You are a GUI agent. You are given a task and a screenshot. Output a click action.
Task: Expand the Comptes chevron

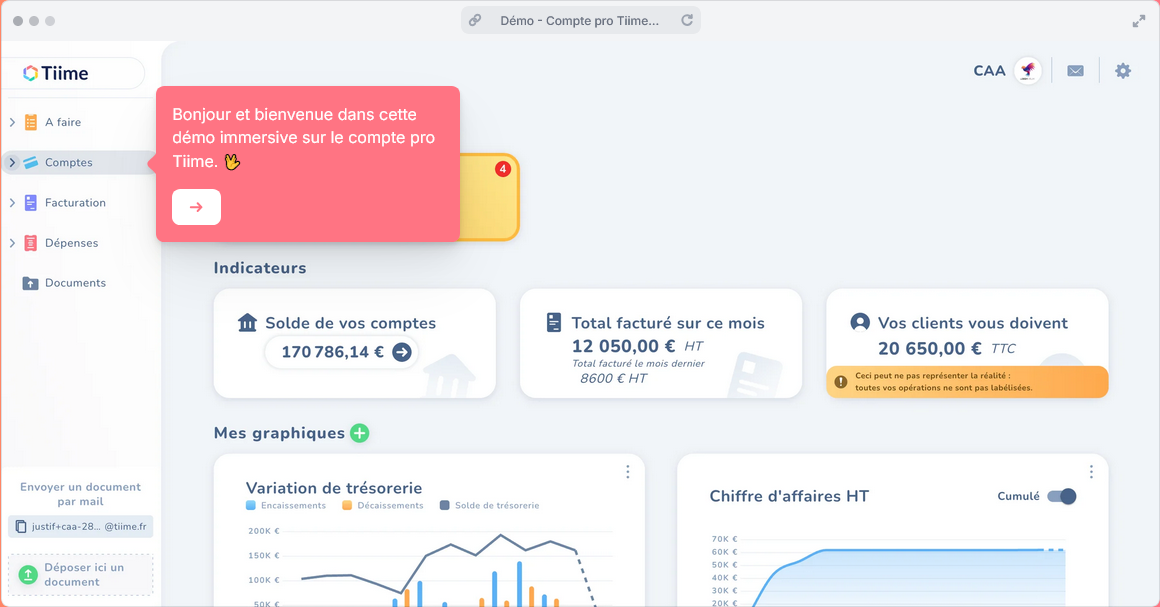click(12, 162)
